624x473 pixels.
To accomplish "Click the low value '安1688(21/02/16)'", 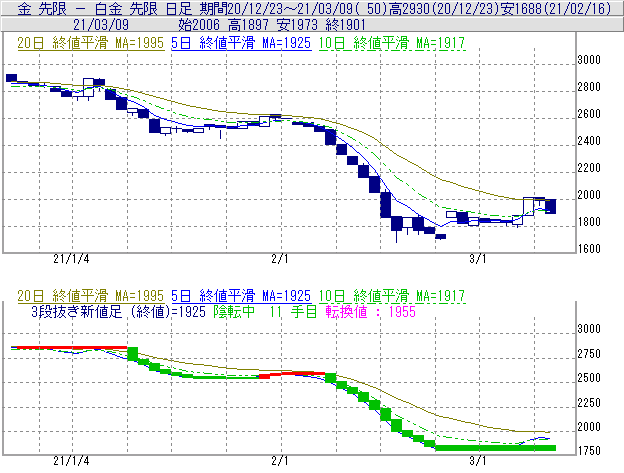I will (x=556, y=8).
